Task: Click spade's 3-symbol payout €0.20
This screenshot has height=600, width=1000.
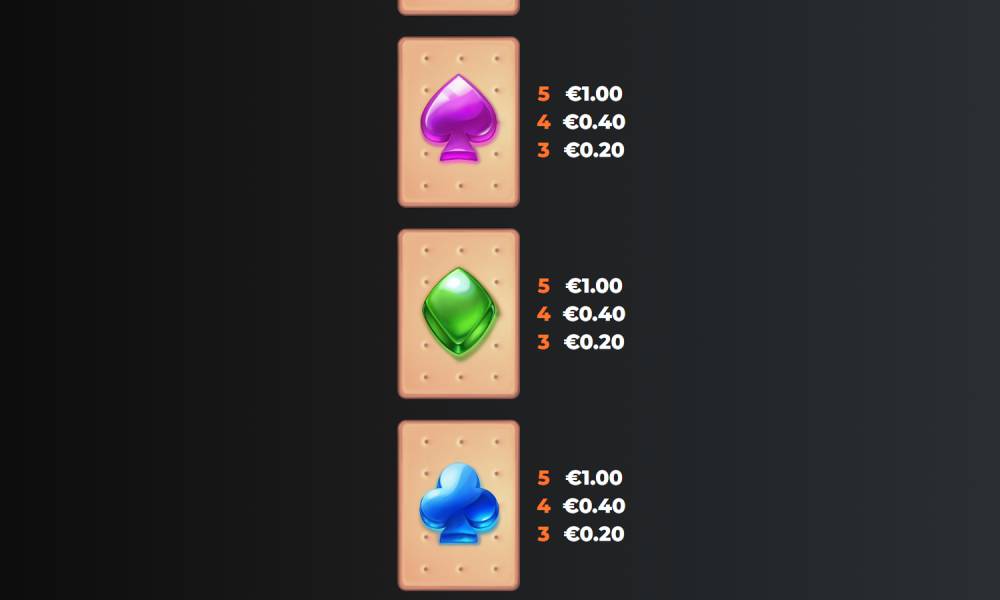Action: (594, 150)
